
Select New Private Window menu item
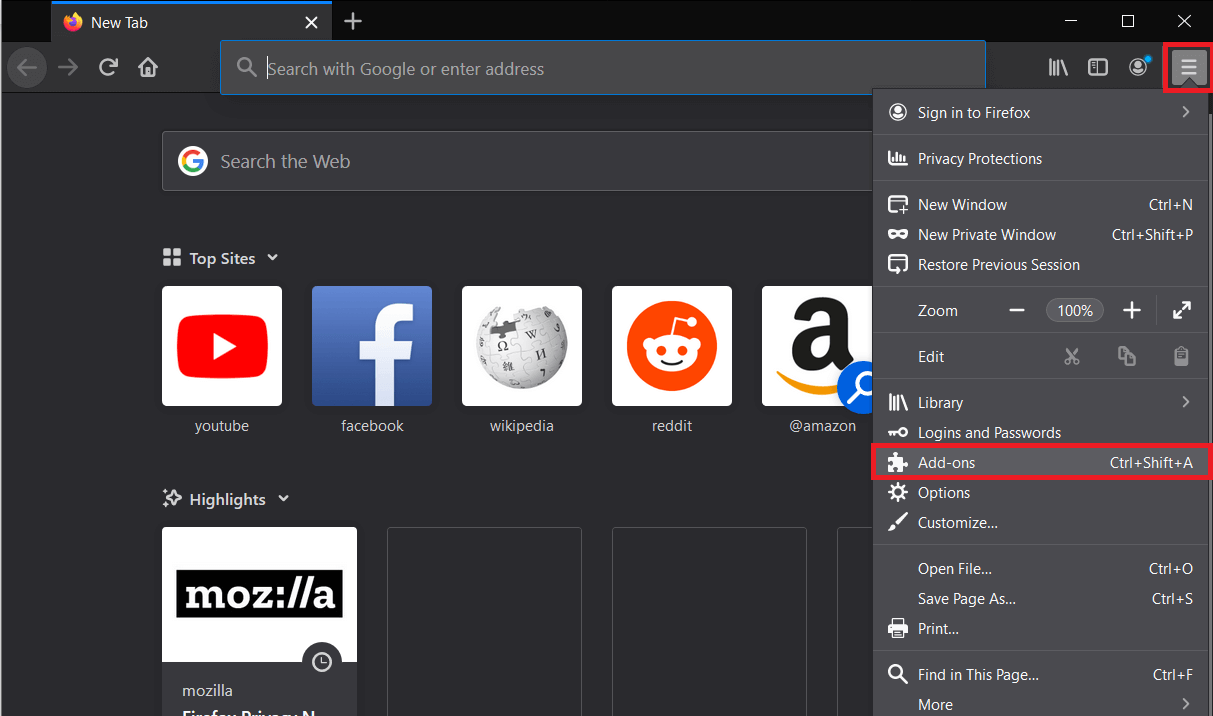986,235
